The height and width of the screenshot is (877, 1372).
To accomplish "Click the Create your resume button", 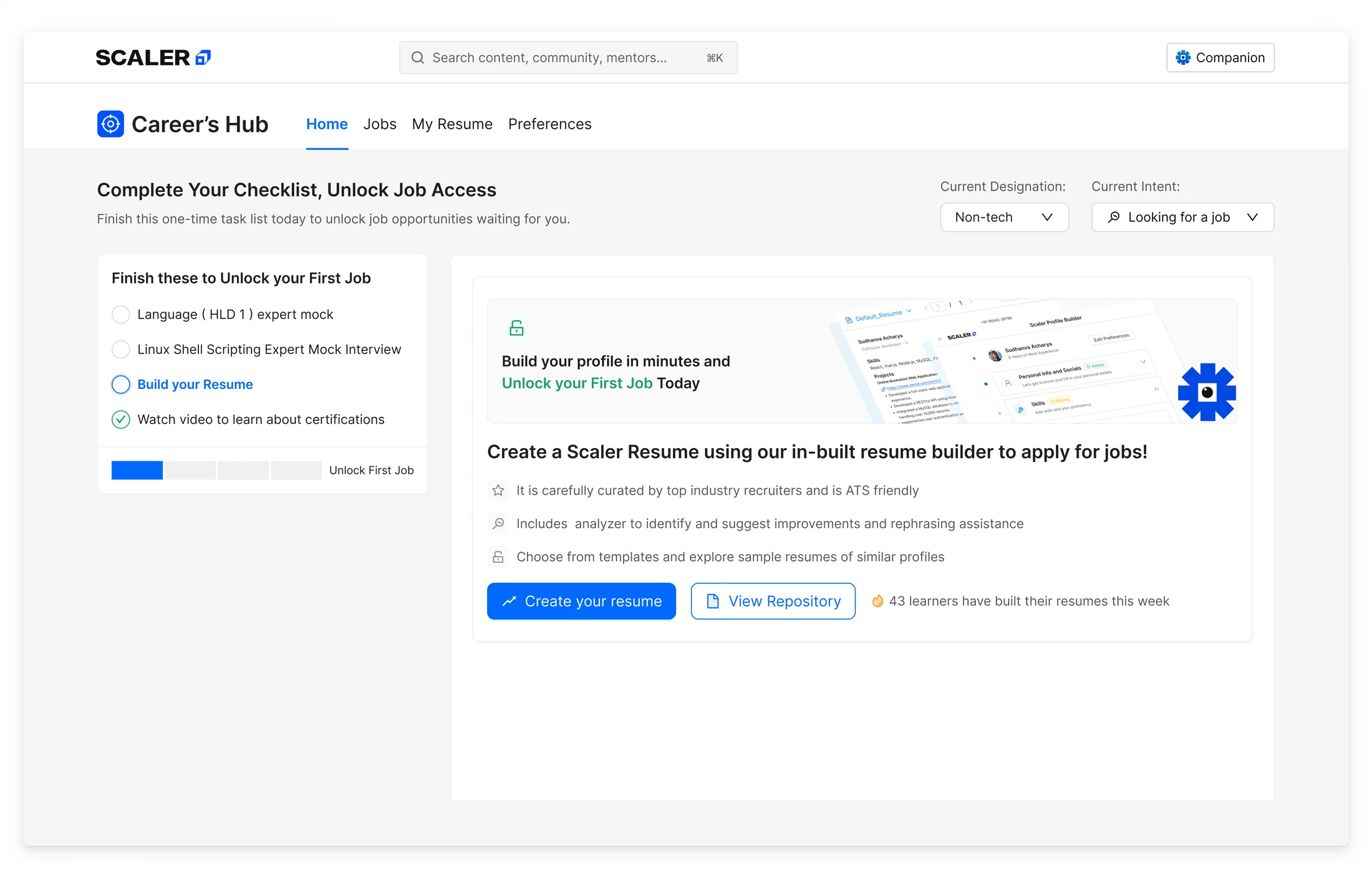I will (581, 601).
